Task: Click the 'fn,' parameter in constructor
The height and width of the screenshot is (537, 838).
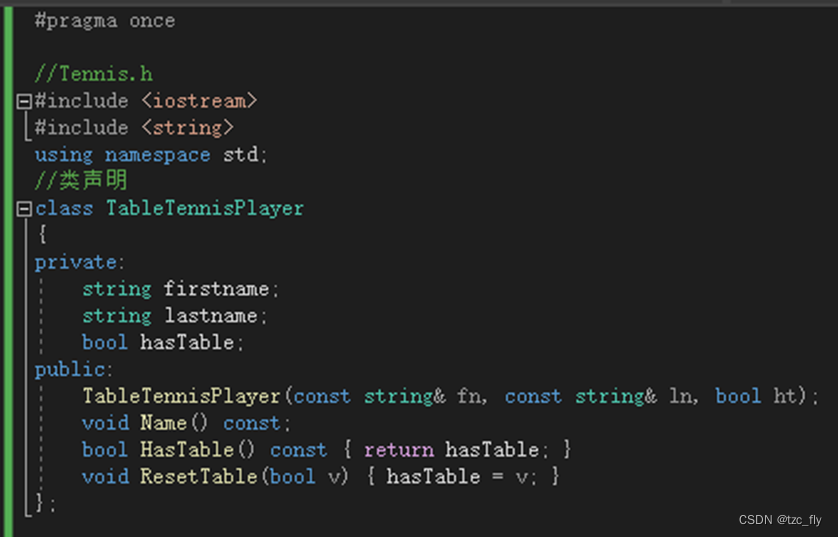Action: (x=472, y=396)
